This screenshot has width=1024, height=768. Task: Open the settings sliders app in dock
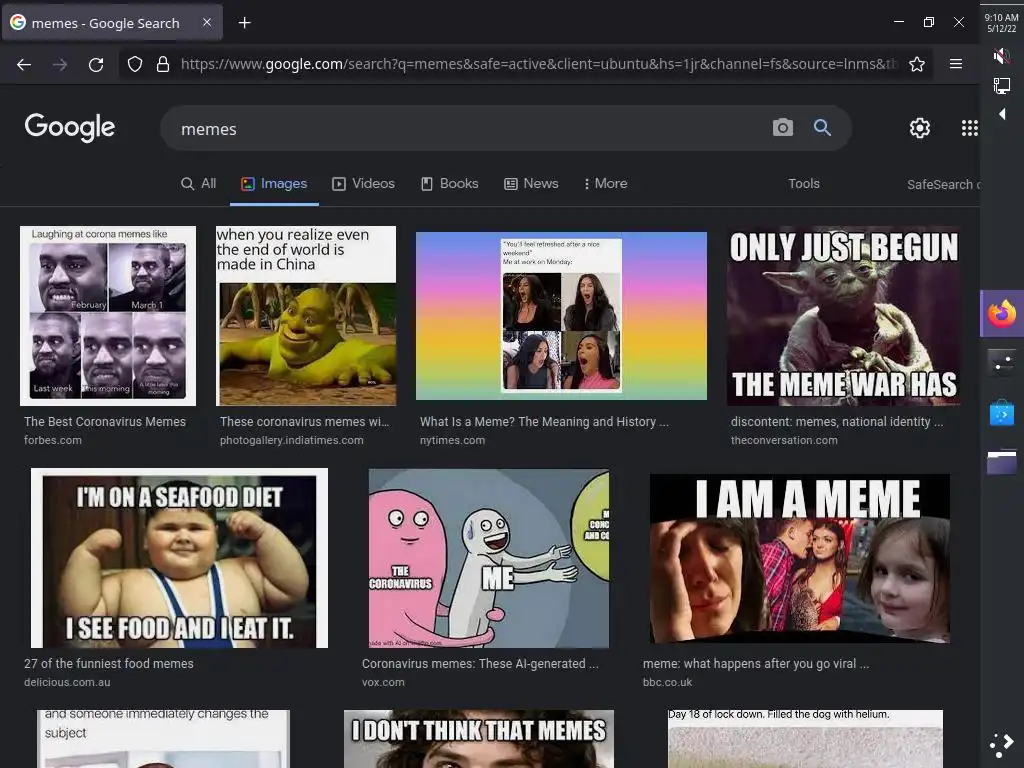click(x=1002, y=363)
